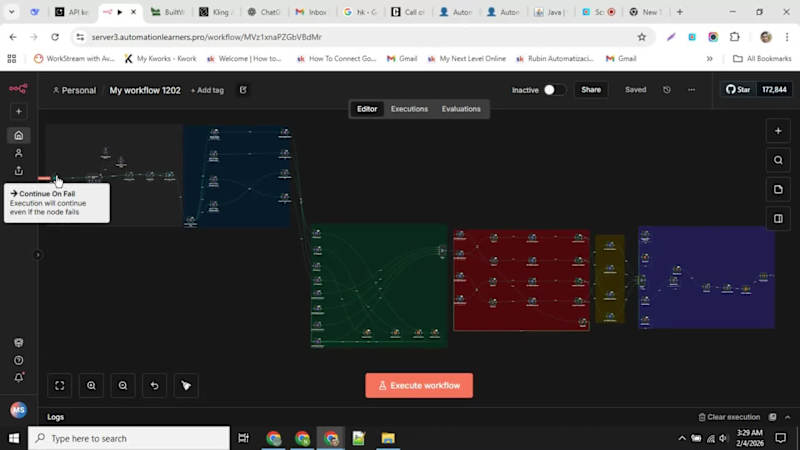Open a new browser tab
This screenshot has width=800, height=450.
[680, 12]
